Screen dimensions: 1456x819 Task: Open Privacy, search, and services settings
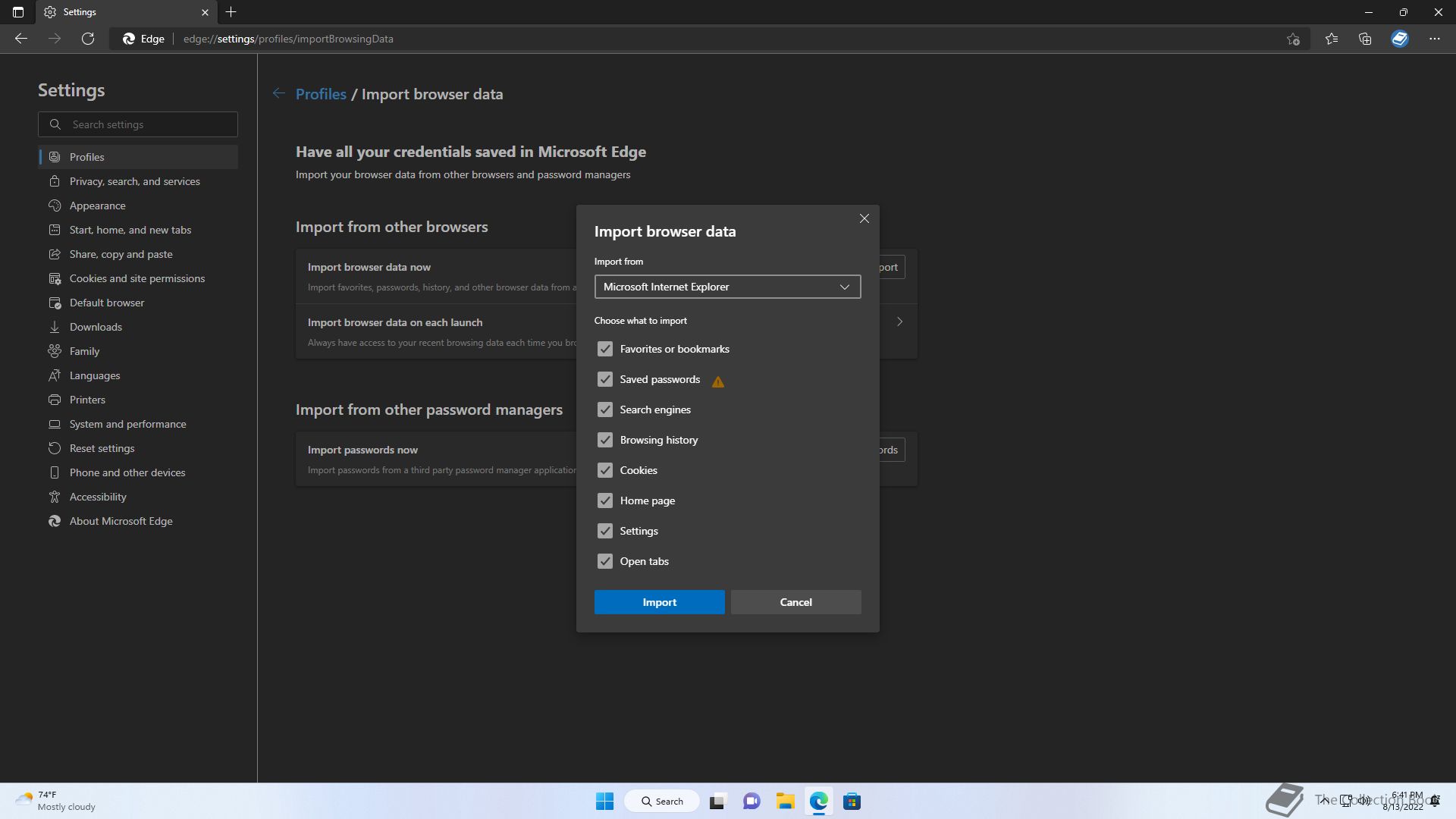click(x=138, y=181)
